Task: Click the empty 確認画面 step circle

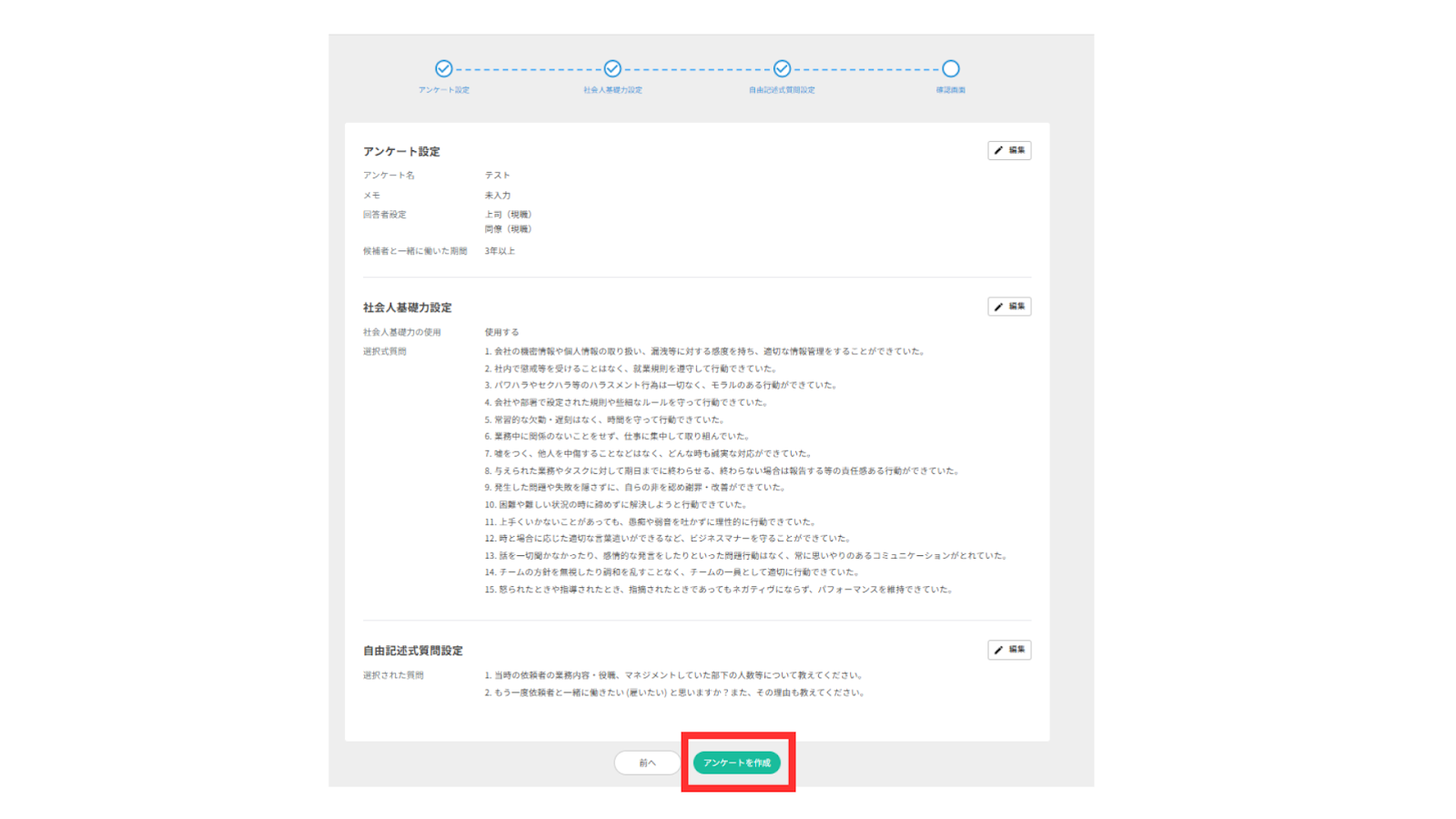Action: click(x=950, y=69)
